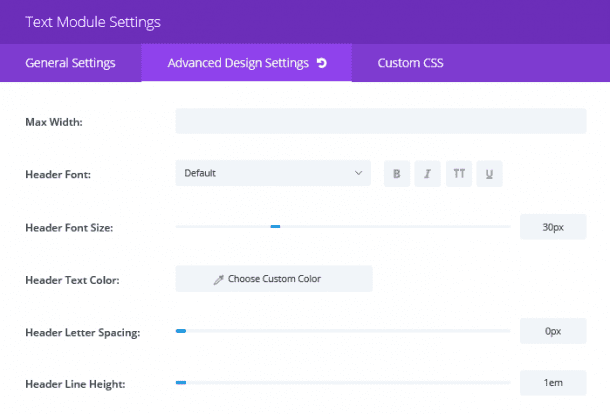Click the Header Letter Spacing slider handle
Screen dimensions: 610x414
pos(181,331)
